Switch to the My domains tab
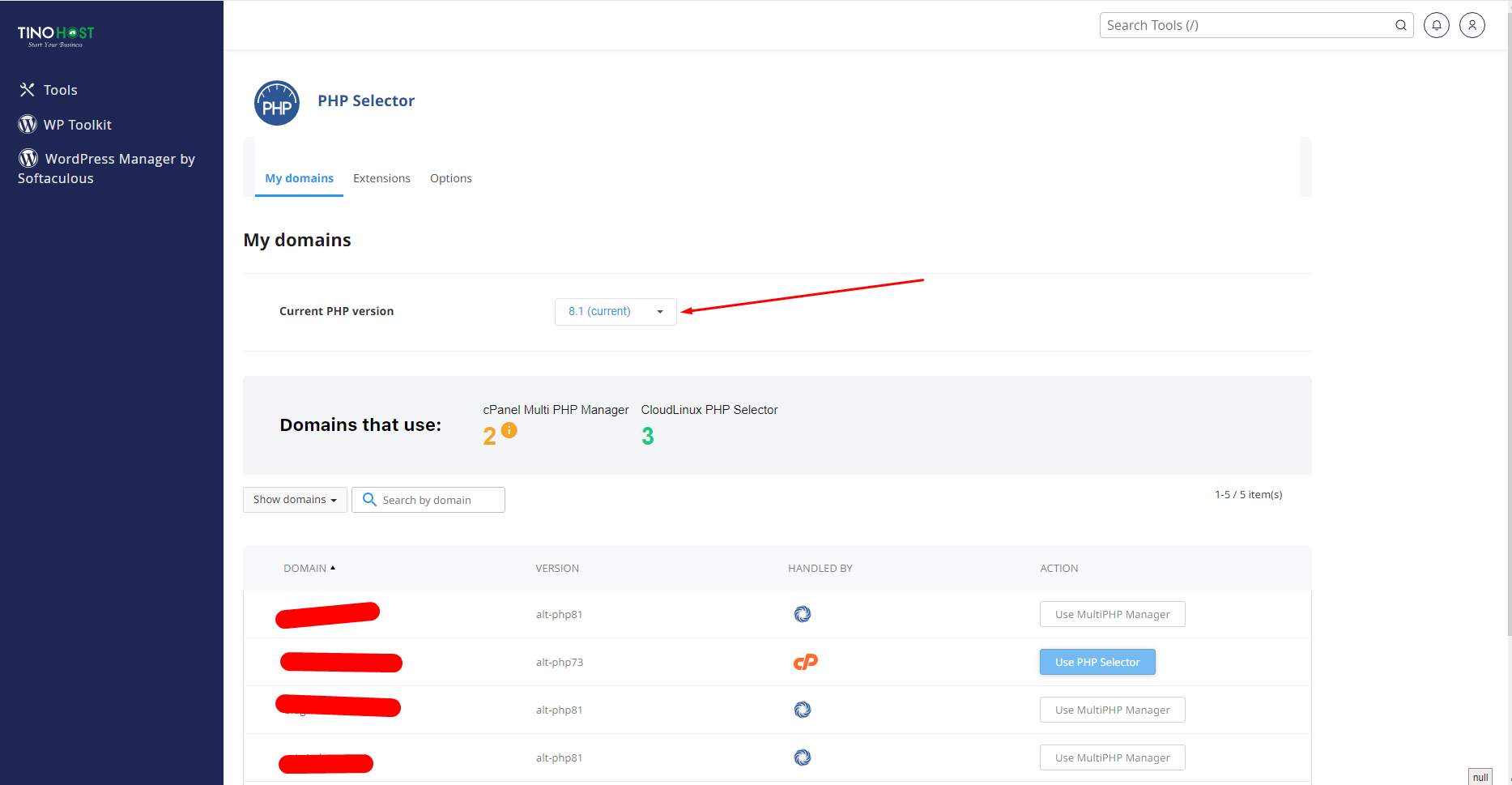1512x785 pixels. click(299, 178)
